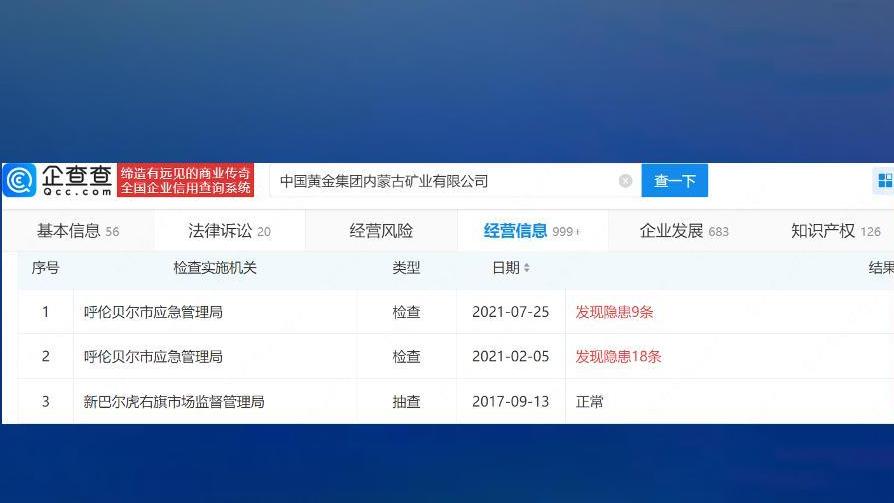This screenshot has height=503, width=894.
Task: Open the 发现隐患18条 result link
Action: (x=618, y=357)
